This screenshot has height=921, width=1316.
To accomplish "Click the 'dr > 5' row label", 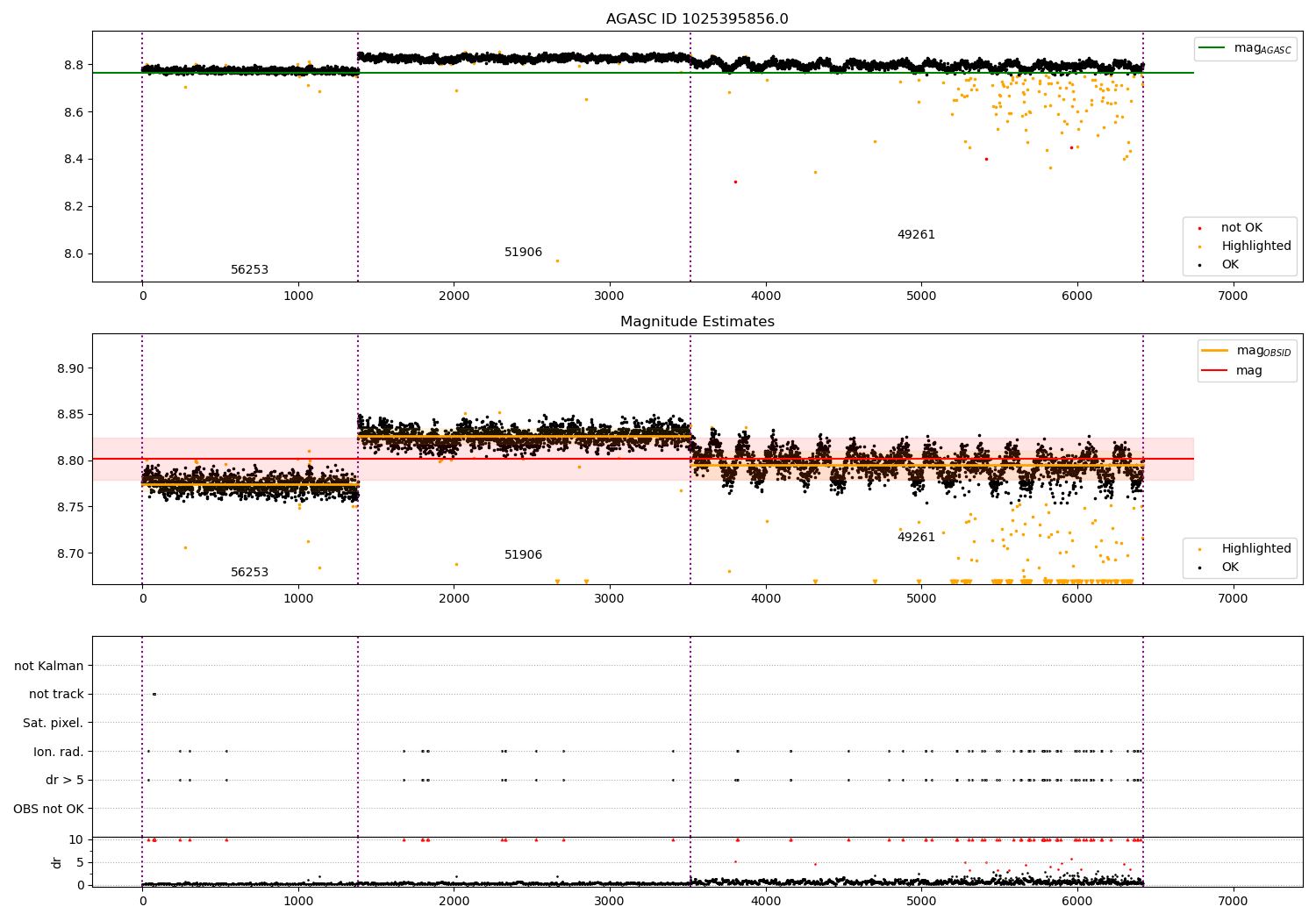I will click(65, 781).
